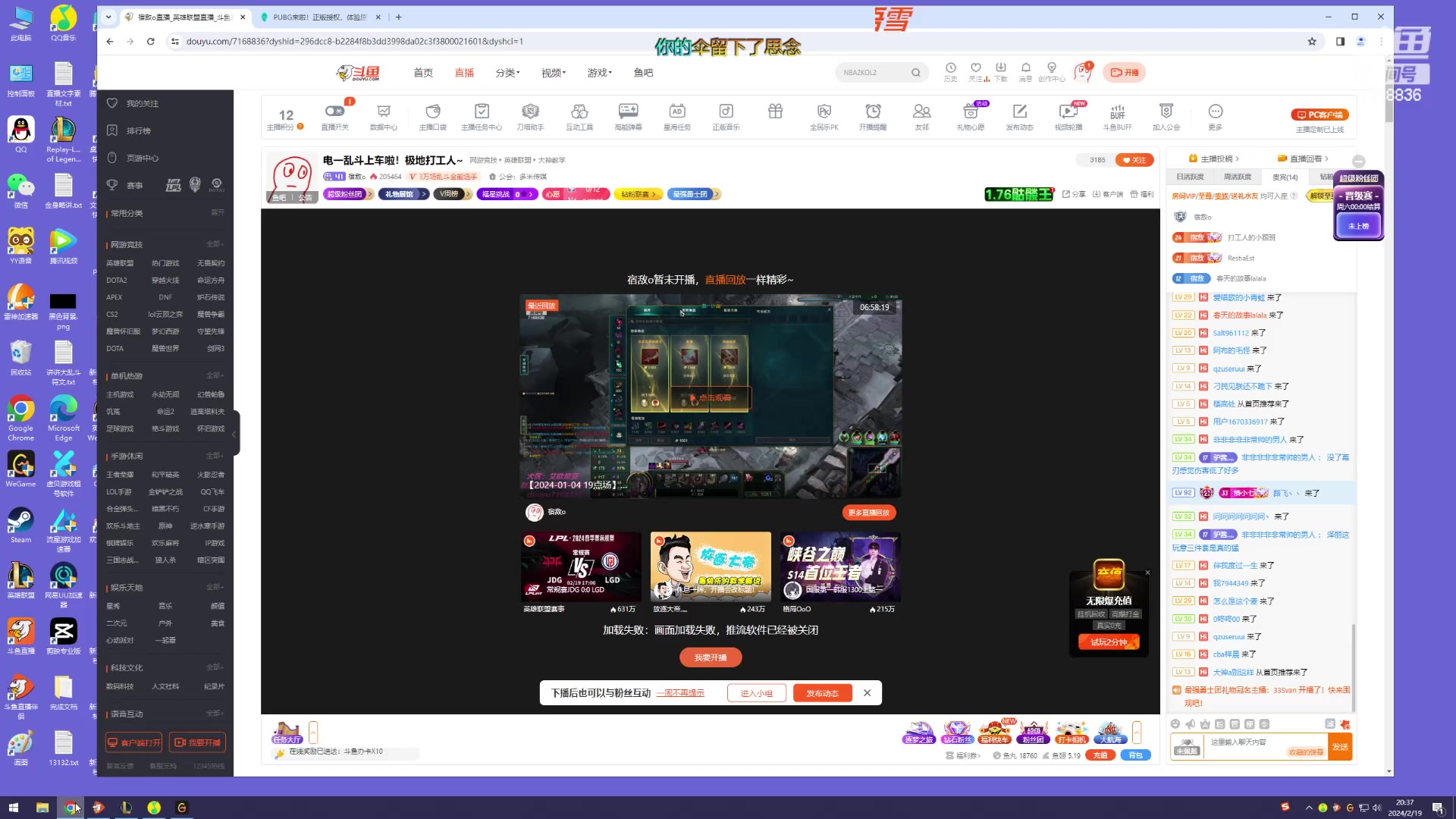1456x819 pixels.
Task: Open 创作中心 lightbulb icon
Action: 1052,68
